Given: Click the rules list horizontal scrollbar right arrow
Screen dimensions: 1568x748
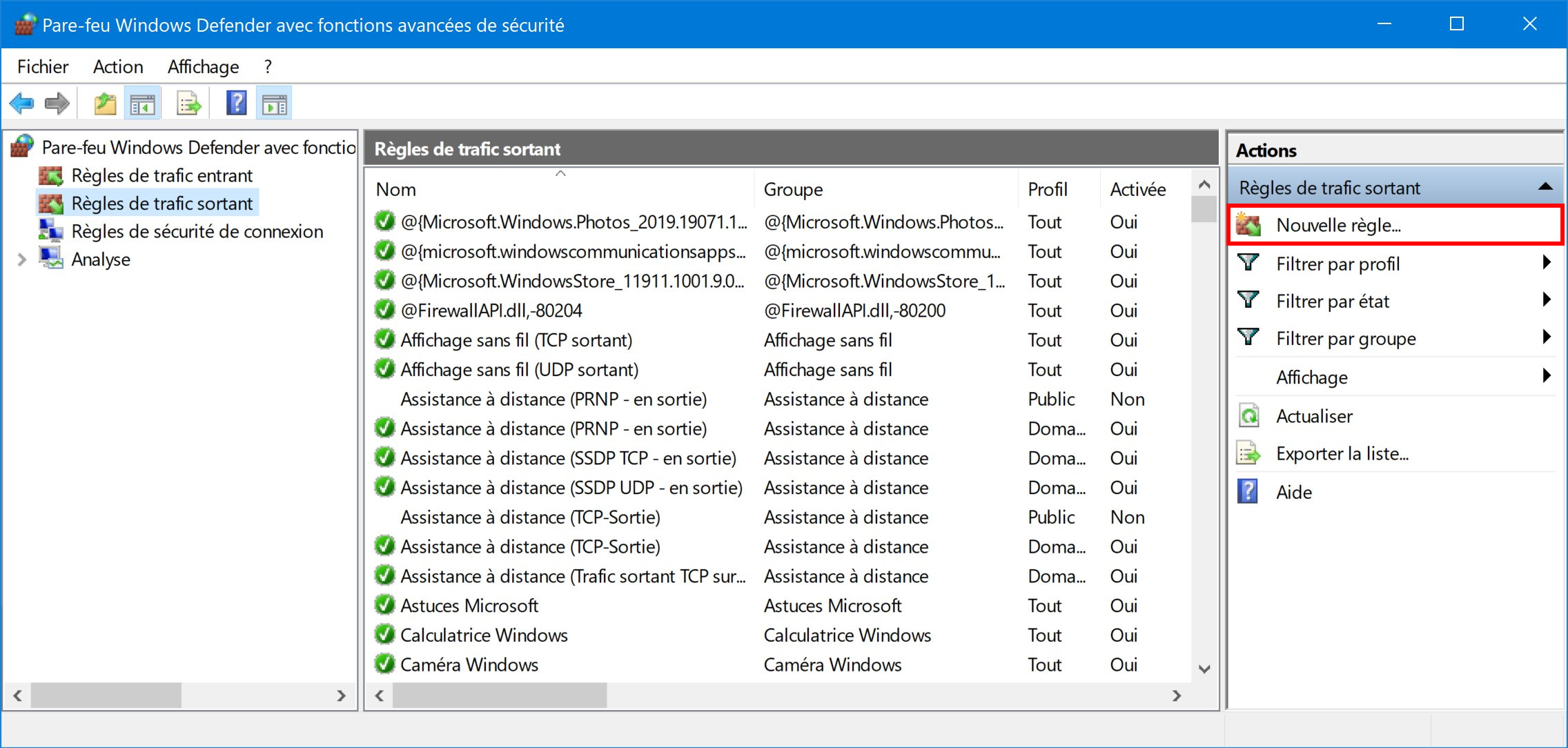Looking at the screenshot, I should coord(1177,696).
